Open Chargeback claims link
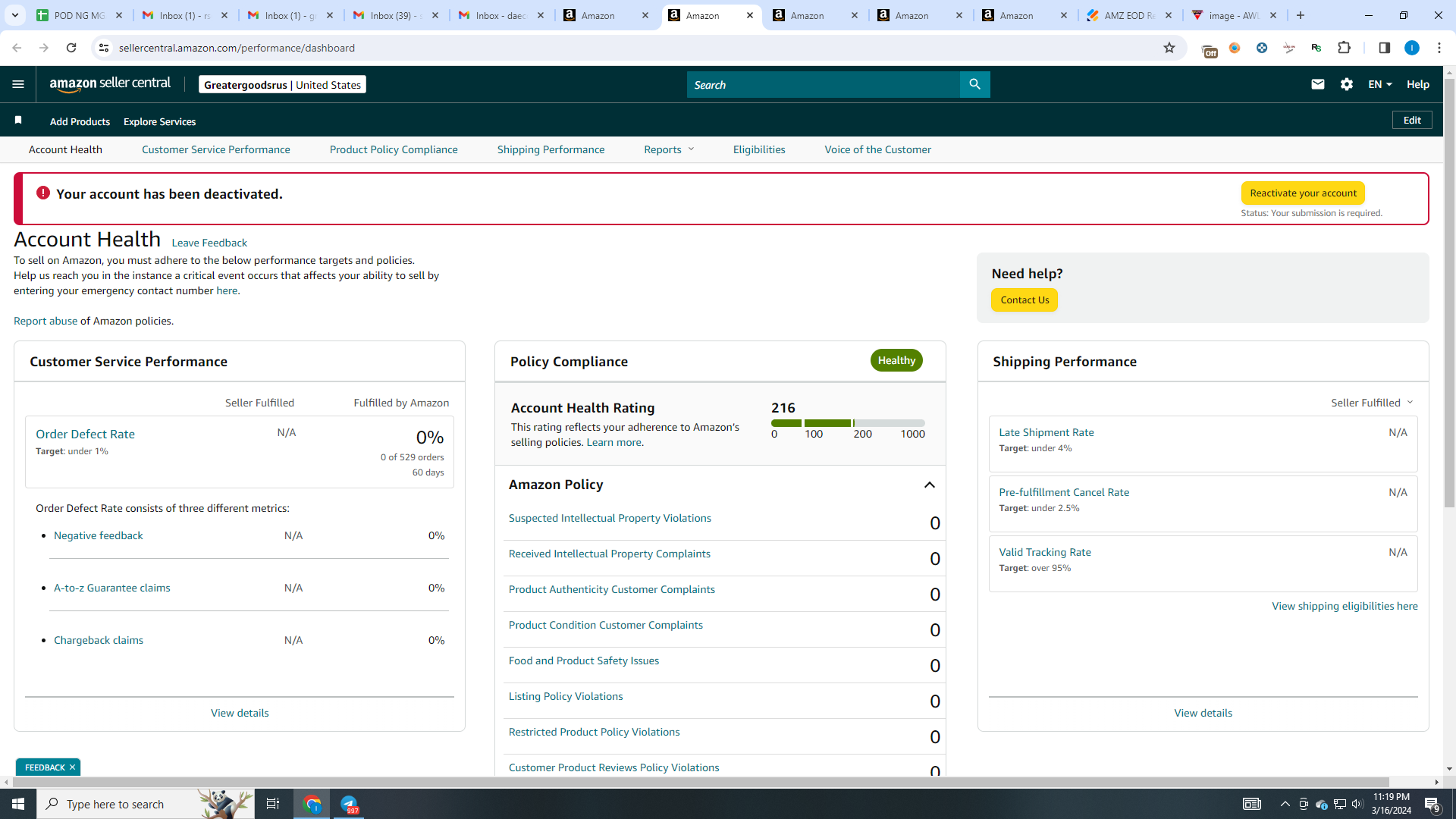1456x819 pixels. [99, 640]
